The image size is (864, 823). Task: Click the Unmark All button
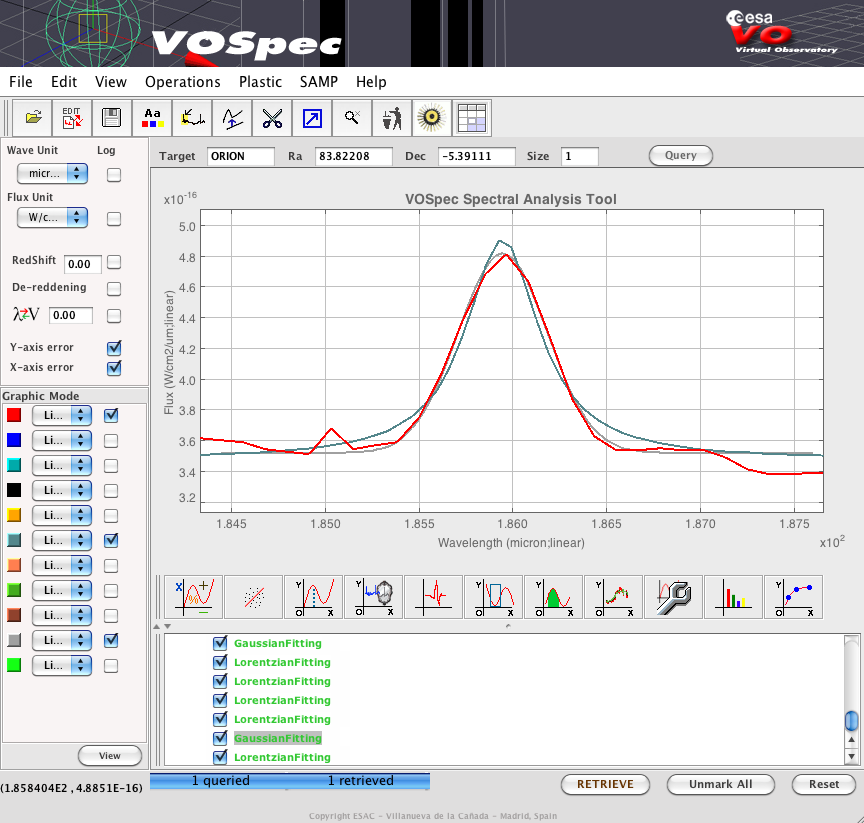tap(721, 784)
